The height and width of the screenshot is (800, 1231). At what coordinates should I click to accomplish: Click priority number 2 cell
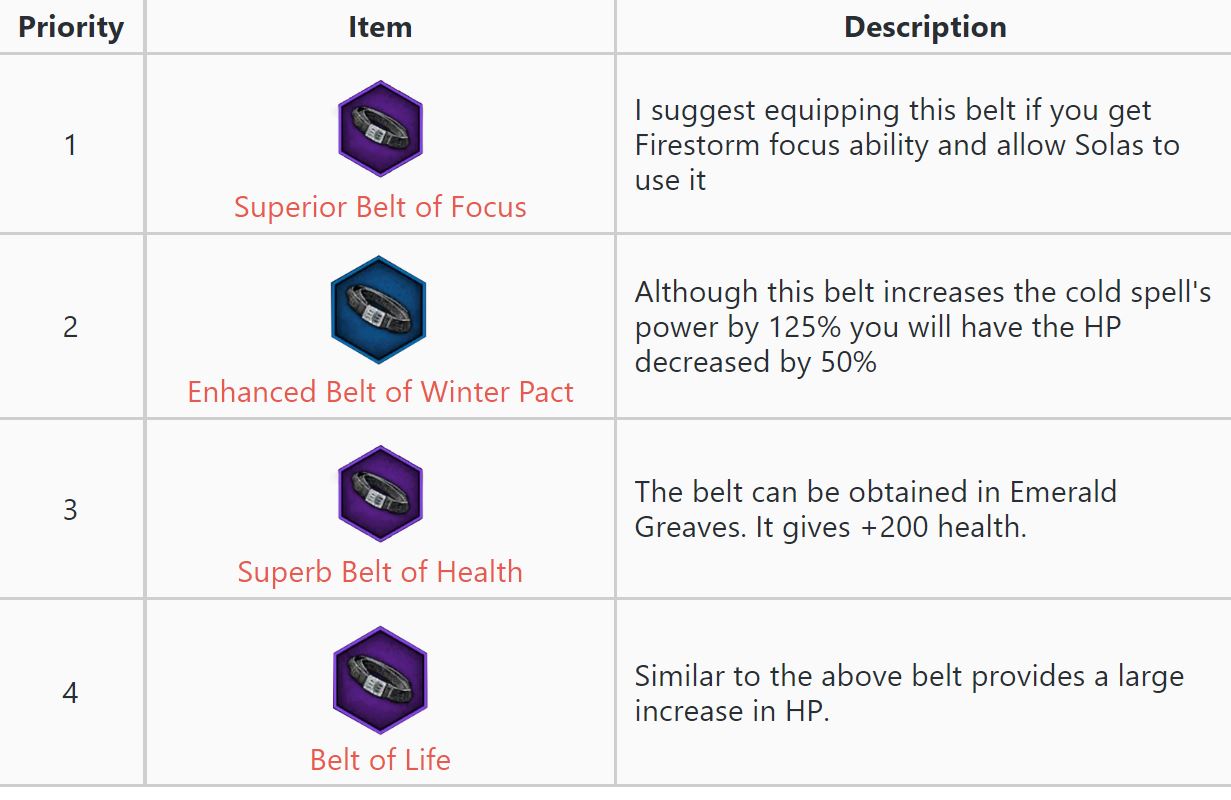pyautogui.click(x=70, y=327)
